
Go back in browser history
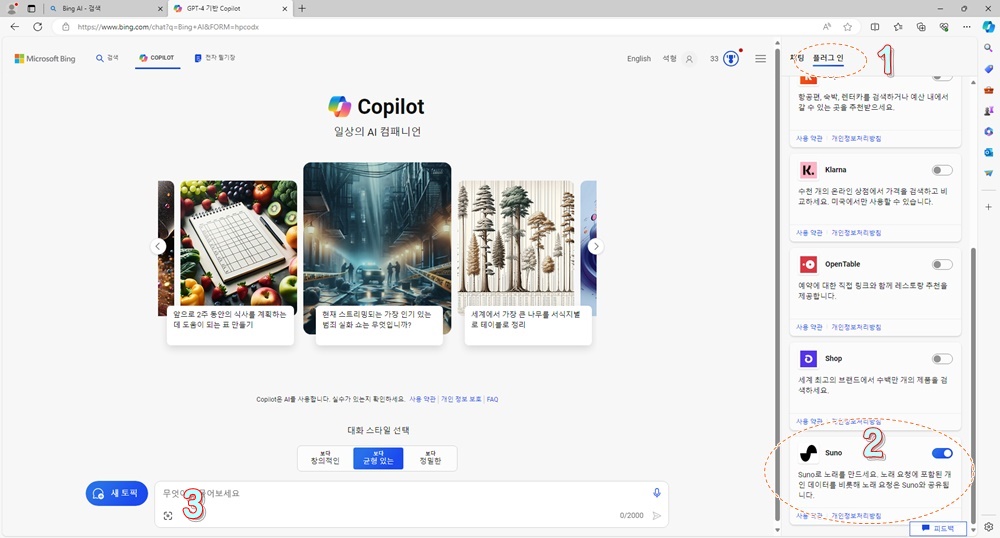[x=15, y=27]
